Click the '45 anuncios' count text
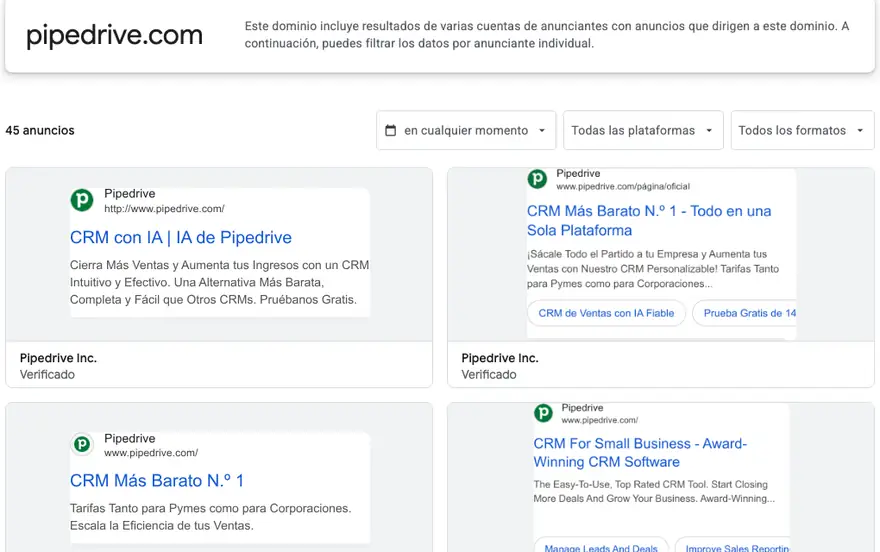880x552 pixels. click(x=40, y=130)
